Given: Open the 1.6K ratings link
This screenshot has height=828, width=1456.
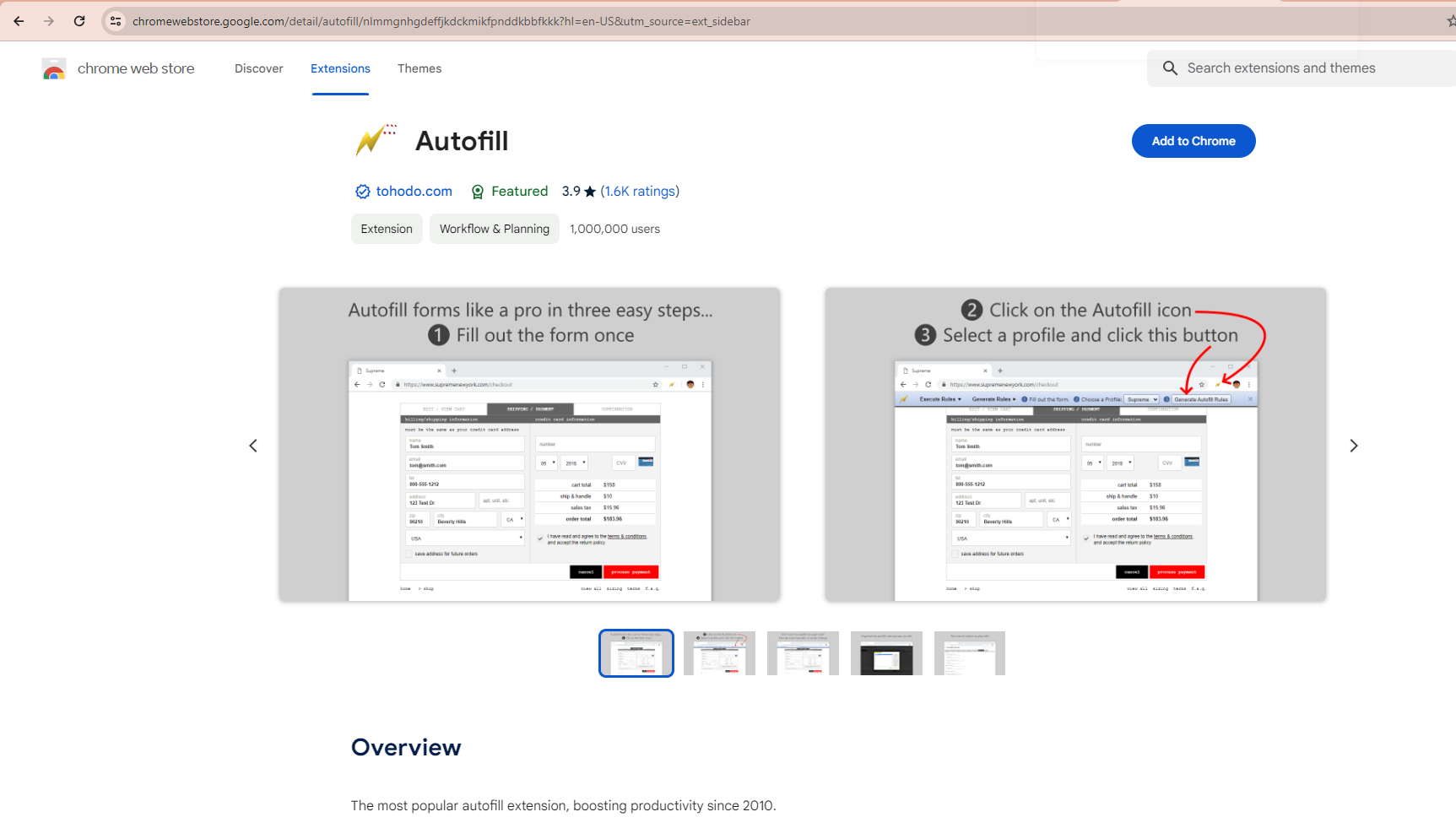Looking at the screenshot, I should click(640, 192).
